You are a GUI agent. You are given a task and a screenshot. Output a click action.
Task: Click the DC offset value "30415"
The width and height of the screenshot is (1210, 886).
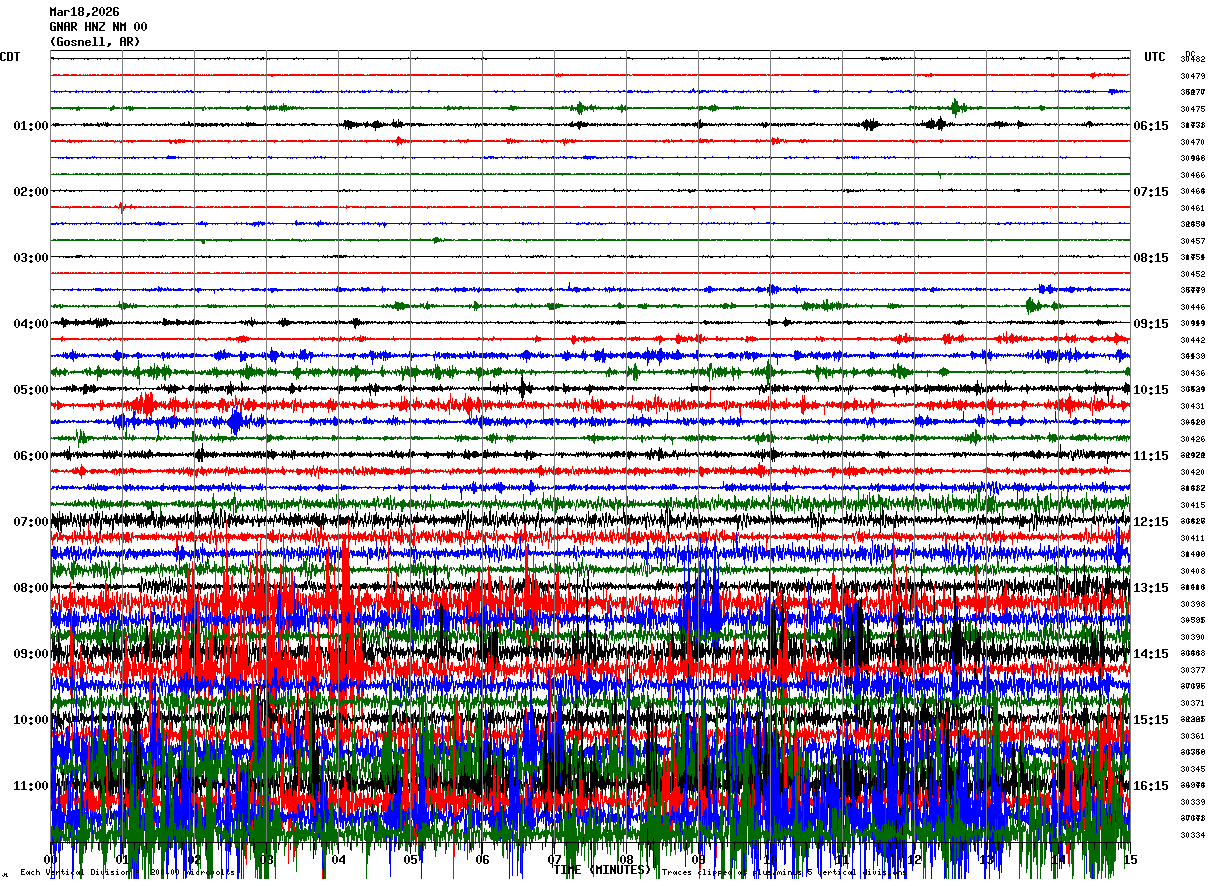1192,505
